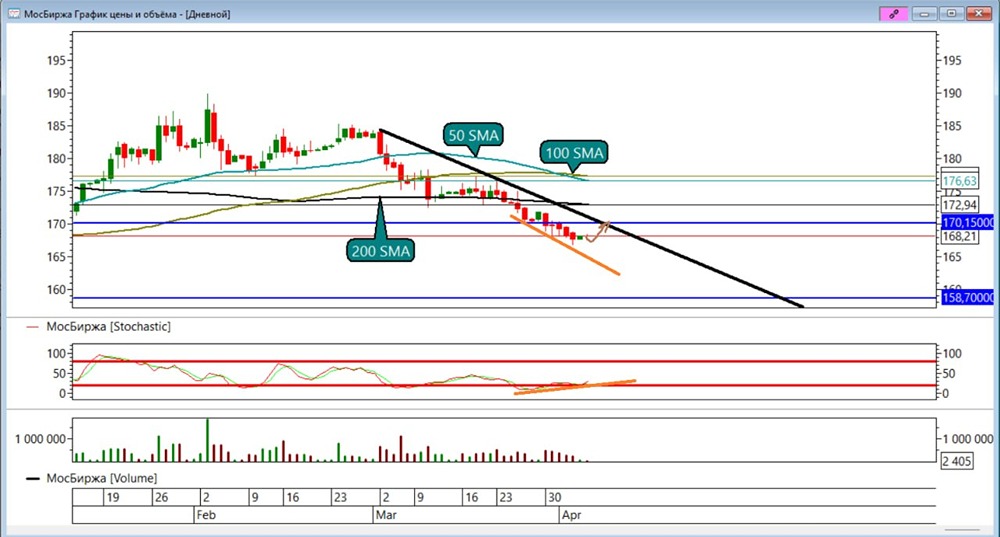
Task: Click the pink link icon in title bar
Action: tap(893, 13)
